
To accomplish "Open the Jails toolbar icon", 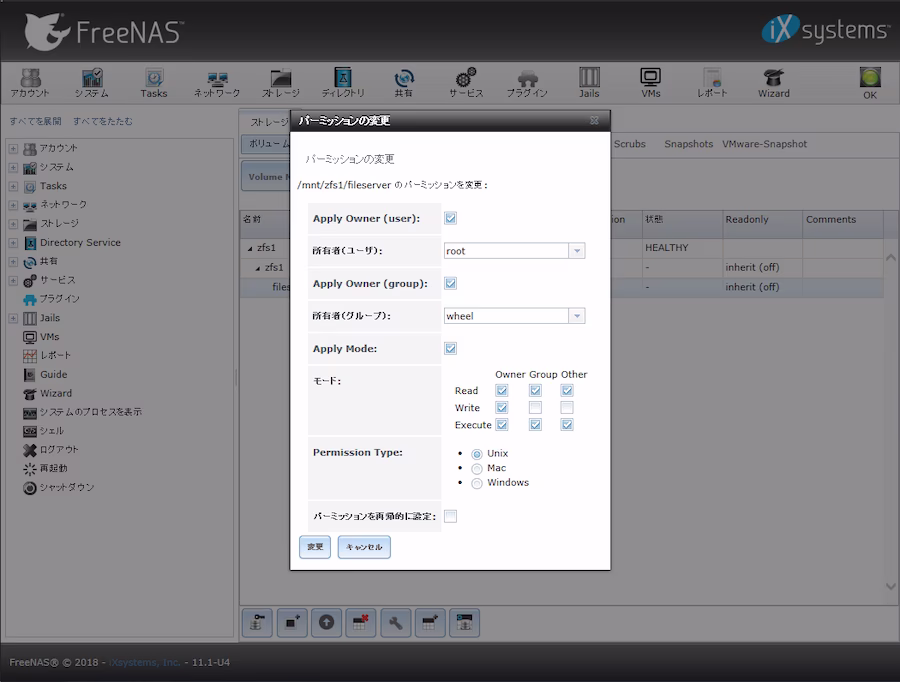I will click(589, 83).
